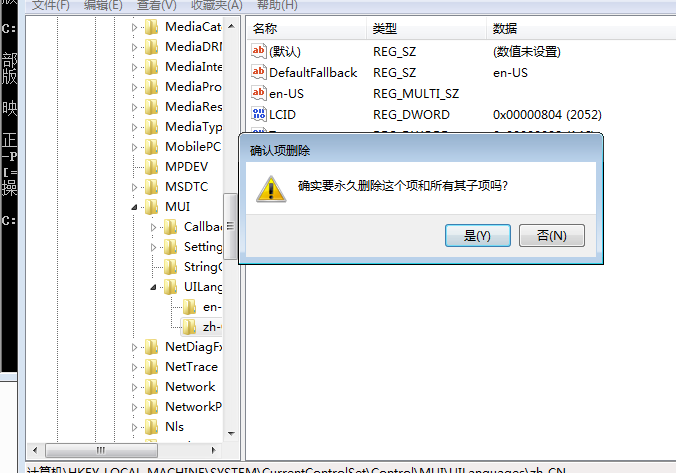Screen dimensions: 676x473
Task: Select the LCID DWORD value icon
Action: tap(259, 114)
